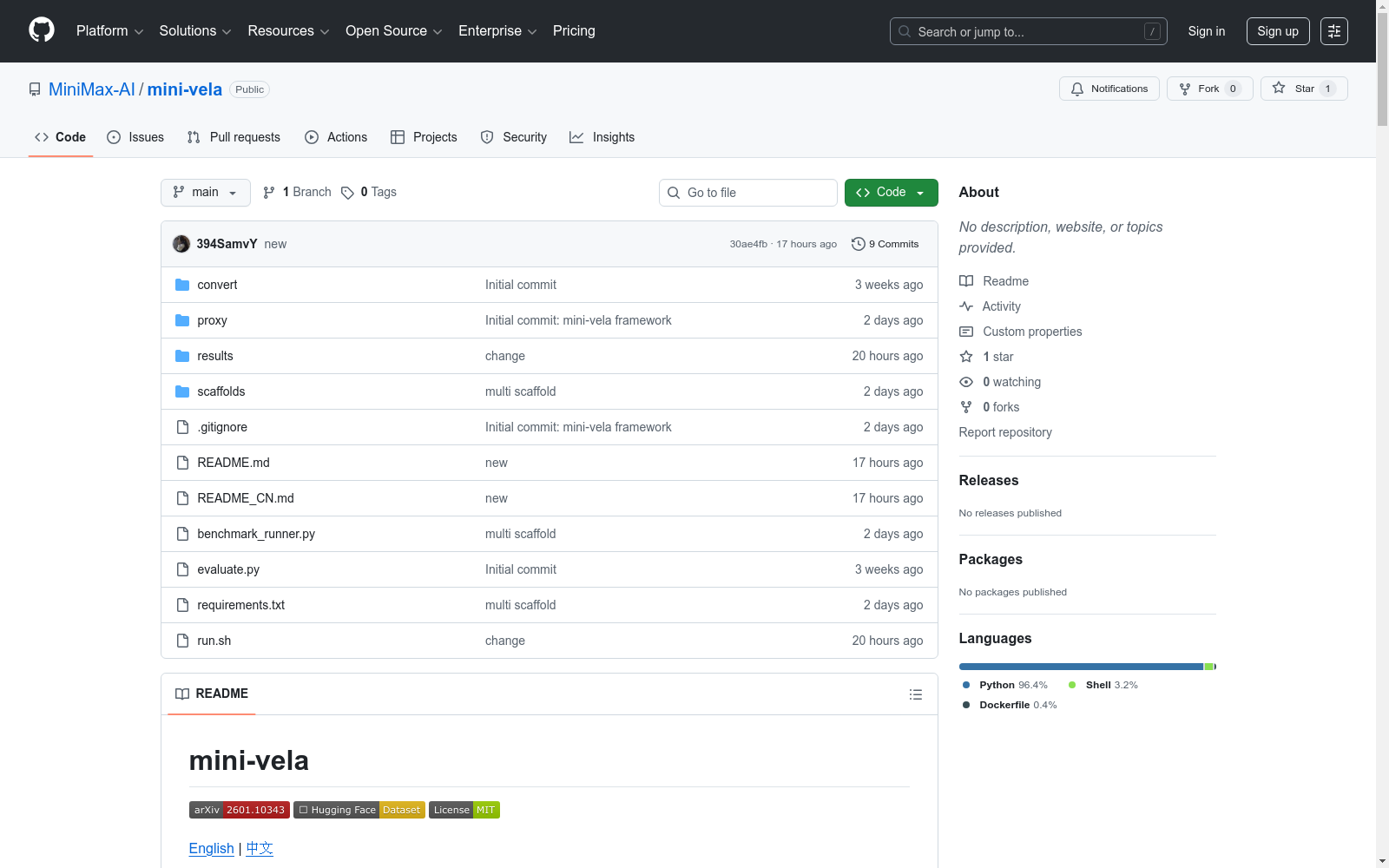Screen dimensions: 1389x868
Task: Open the results folder icon
Action: [182, 356]
